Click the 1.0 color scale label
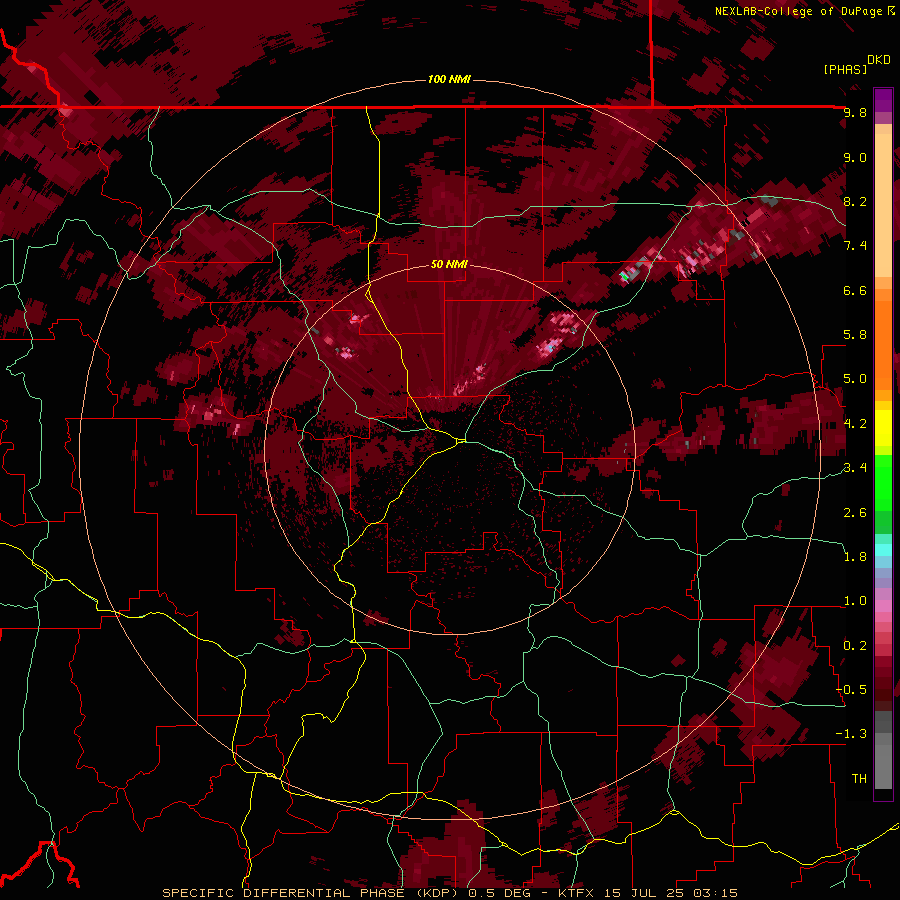Screen dimensions: 900x900 pos(855,601)
